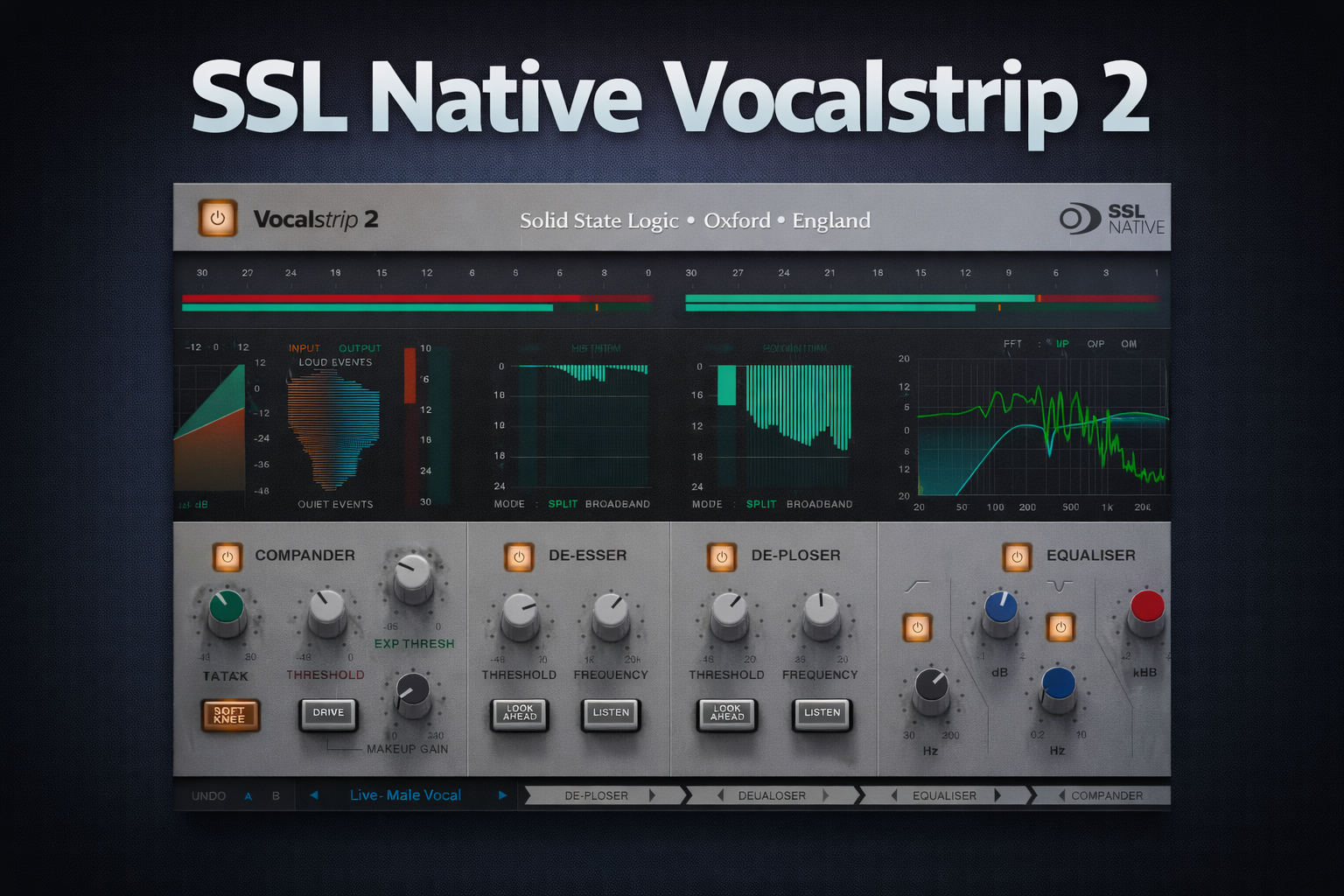Screen dimensions: 1344x896
Task: Click the Loud Events dynamics histogram
Action: (334, 431)
